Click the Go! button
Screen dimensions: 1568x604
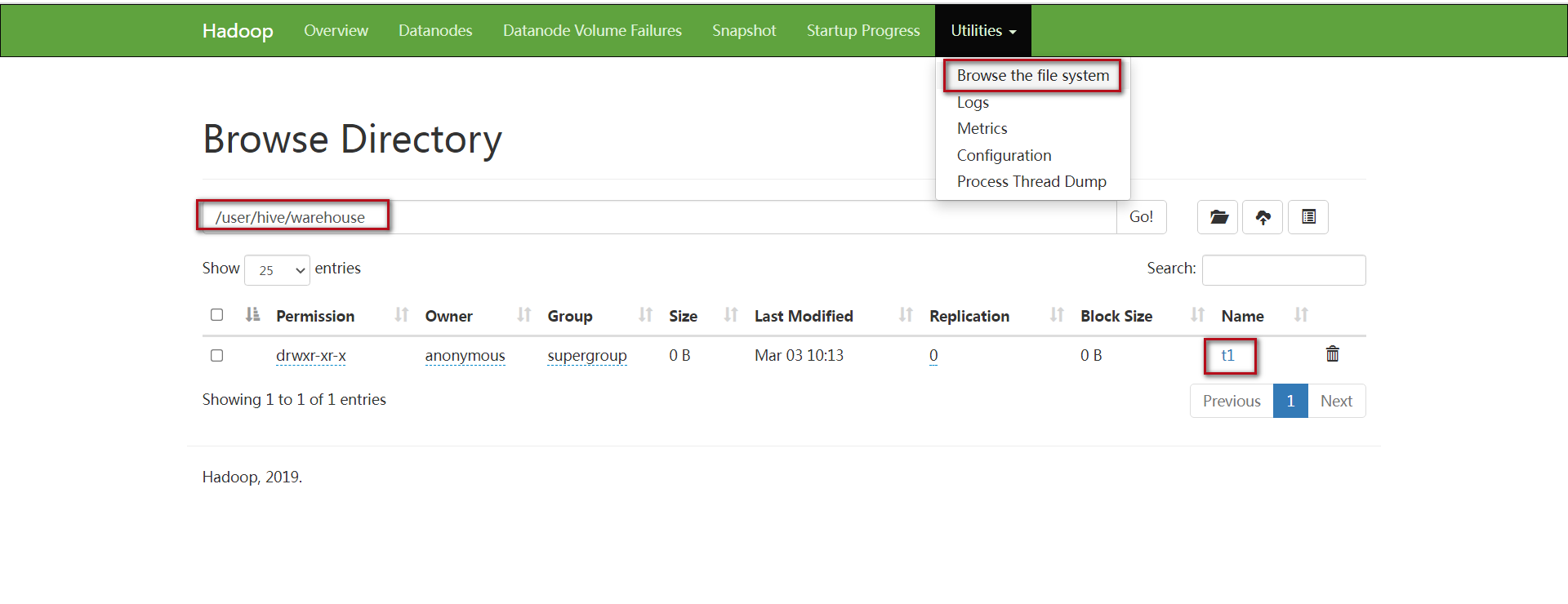[x=1141, y=217]
